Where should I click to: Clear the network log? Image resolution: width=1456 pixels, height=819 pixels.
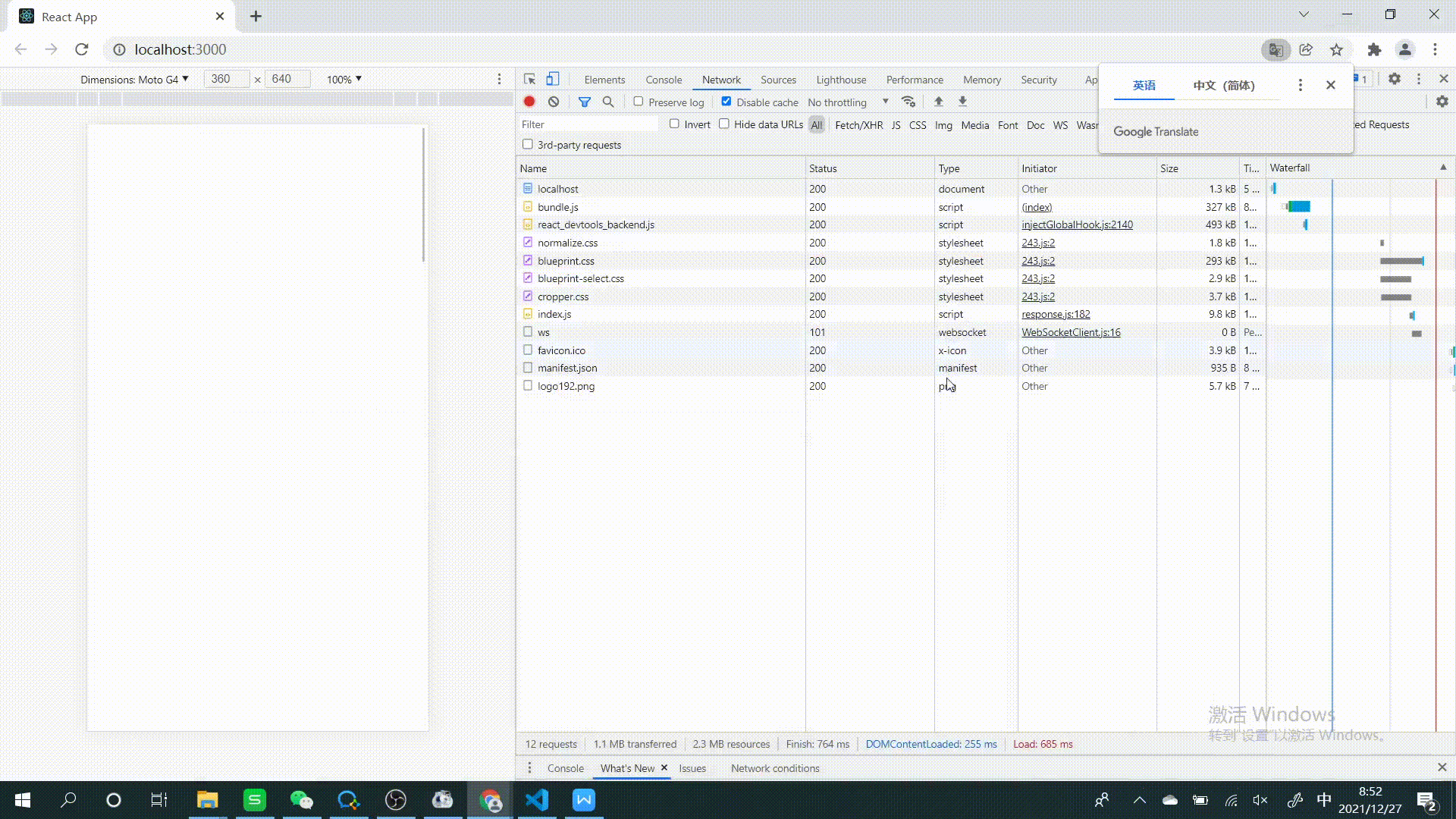coord(554,102)
